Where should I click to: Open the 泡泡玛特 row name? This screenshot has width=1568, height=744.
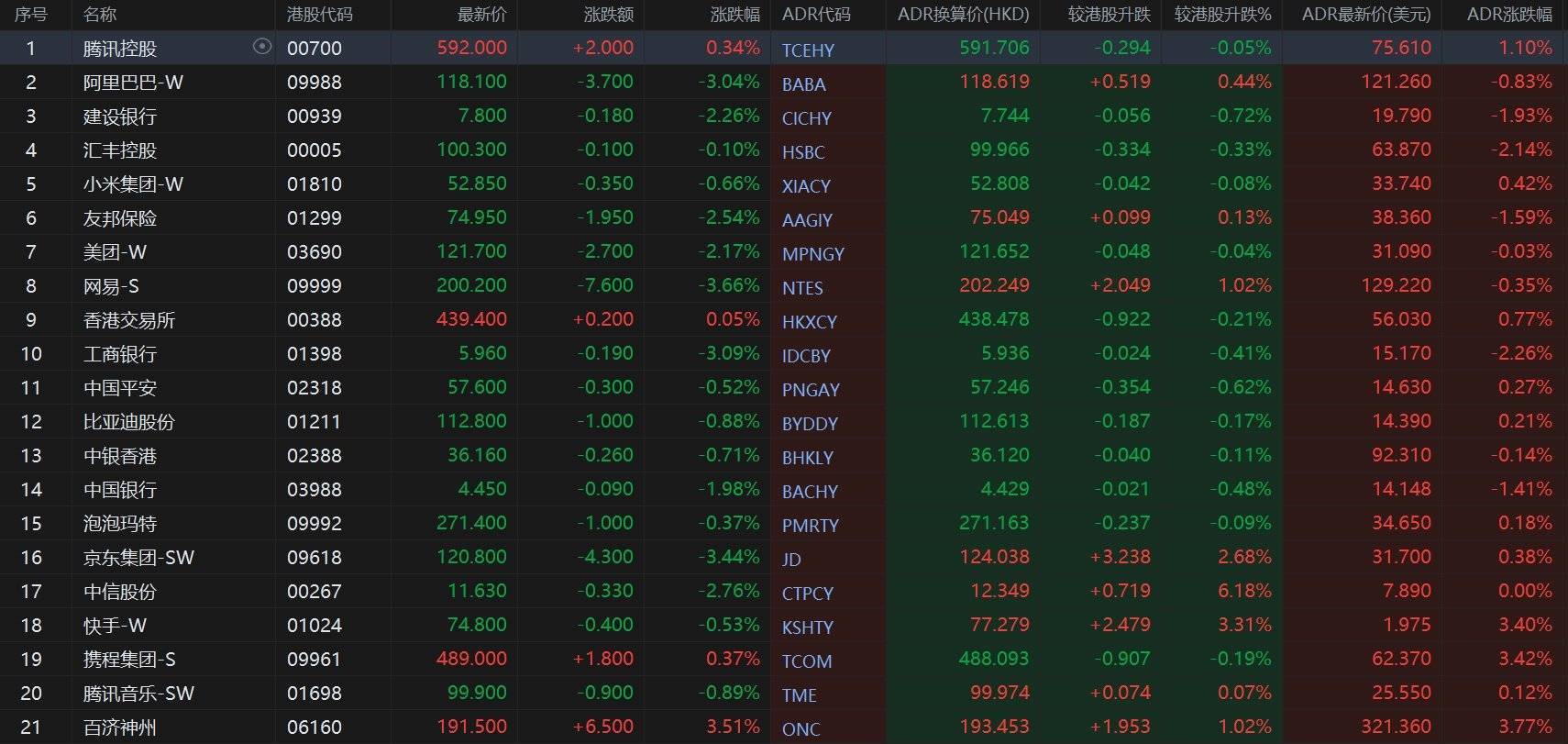[x=120, y=524]
